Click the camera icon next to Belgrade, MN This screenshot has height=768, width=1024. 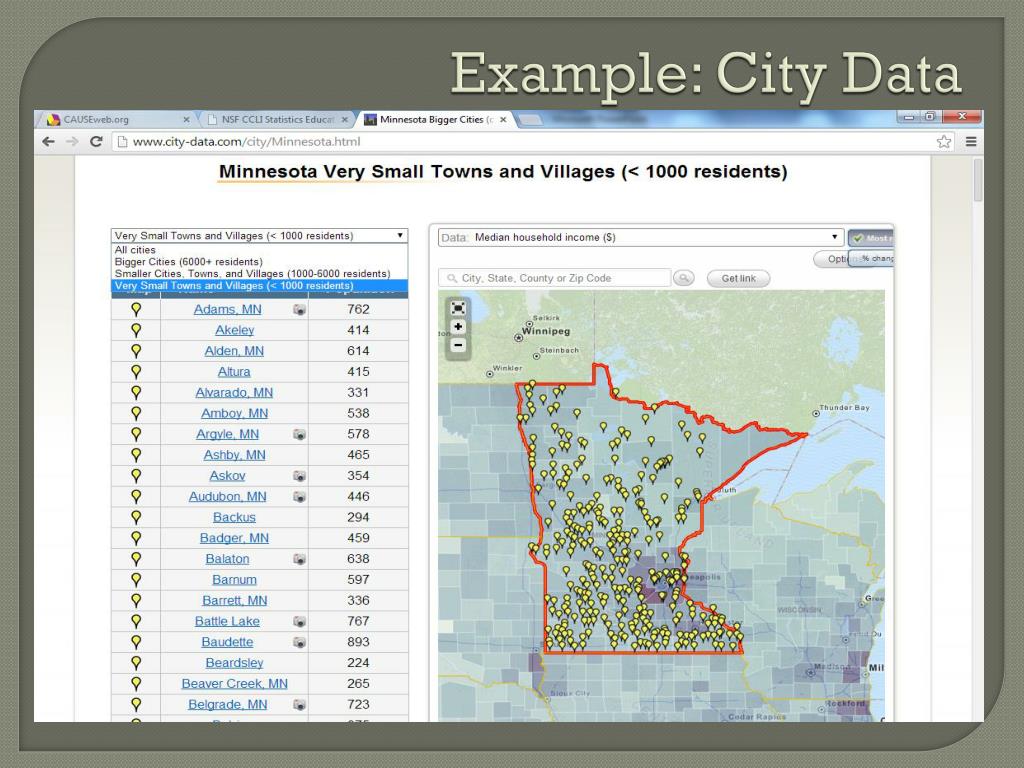pyautogui.click(x=299, y=705)
